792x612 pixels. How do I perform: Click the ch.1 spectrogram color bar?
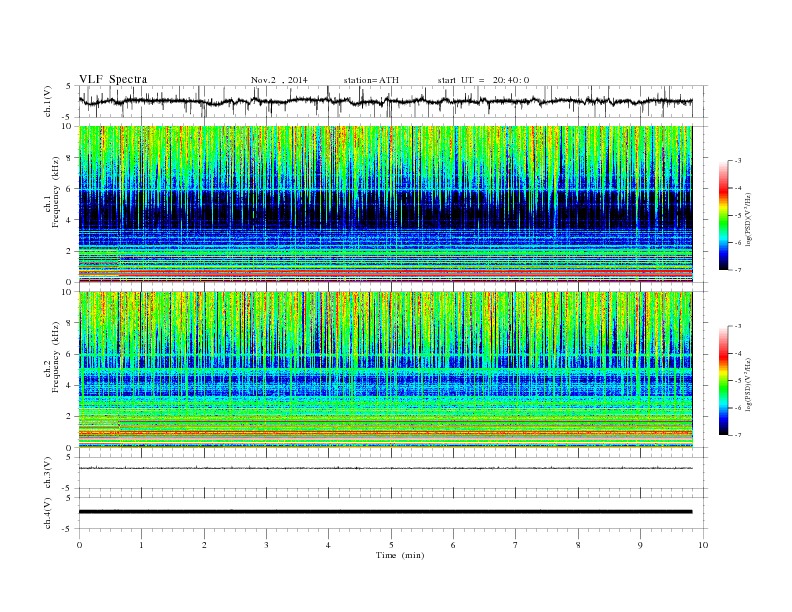[723, 215]
